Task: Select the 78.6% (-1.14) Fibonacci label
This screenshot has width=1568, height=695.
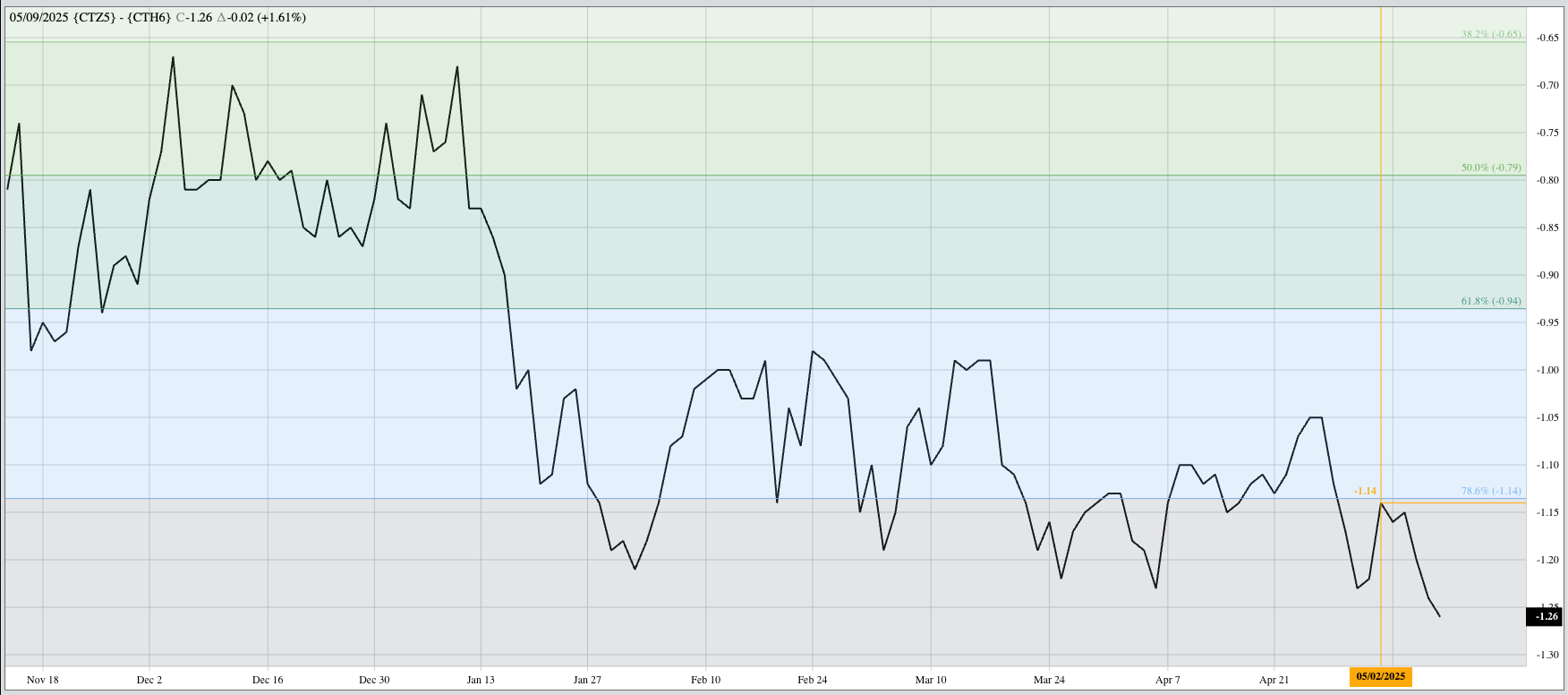Action: click(1490, 491)
